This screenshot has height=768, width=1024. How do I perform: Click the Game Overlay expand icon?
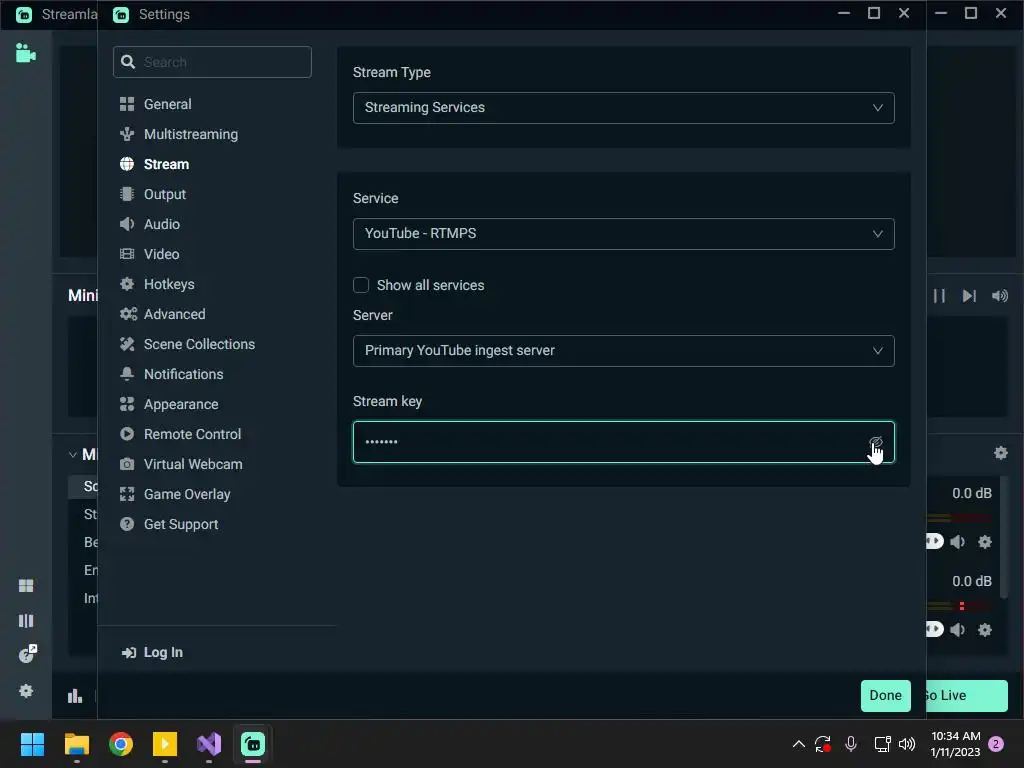point(127,495)
